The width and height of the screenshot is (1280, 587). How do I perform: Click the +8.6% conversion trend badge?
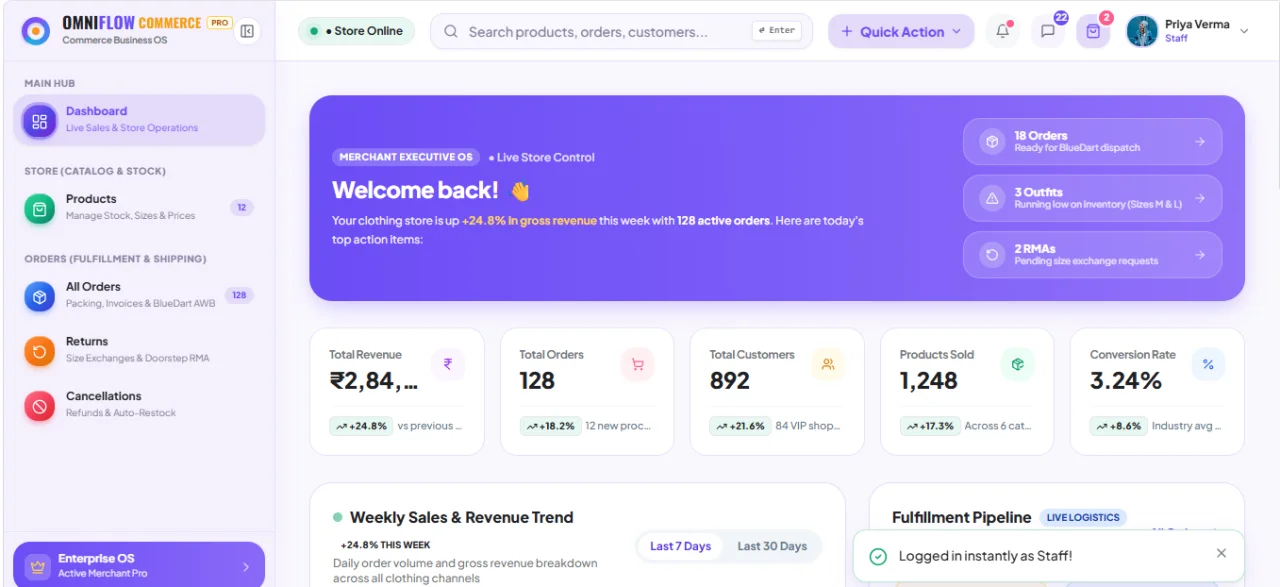pos(1117,426)
